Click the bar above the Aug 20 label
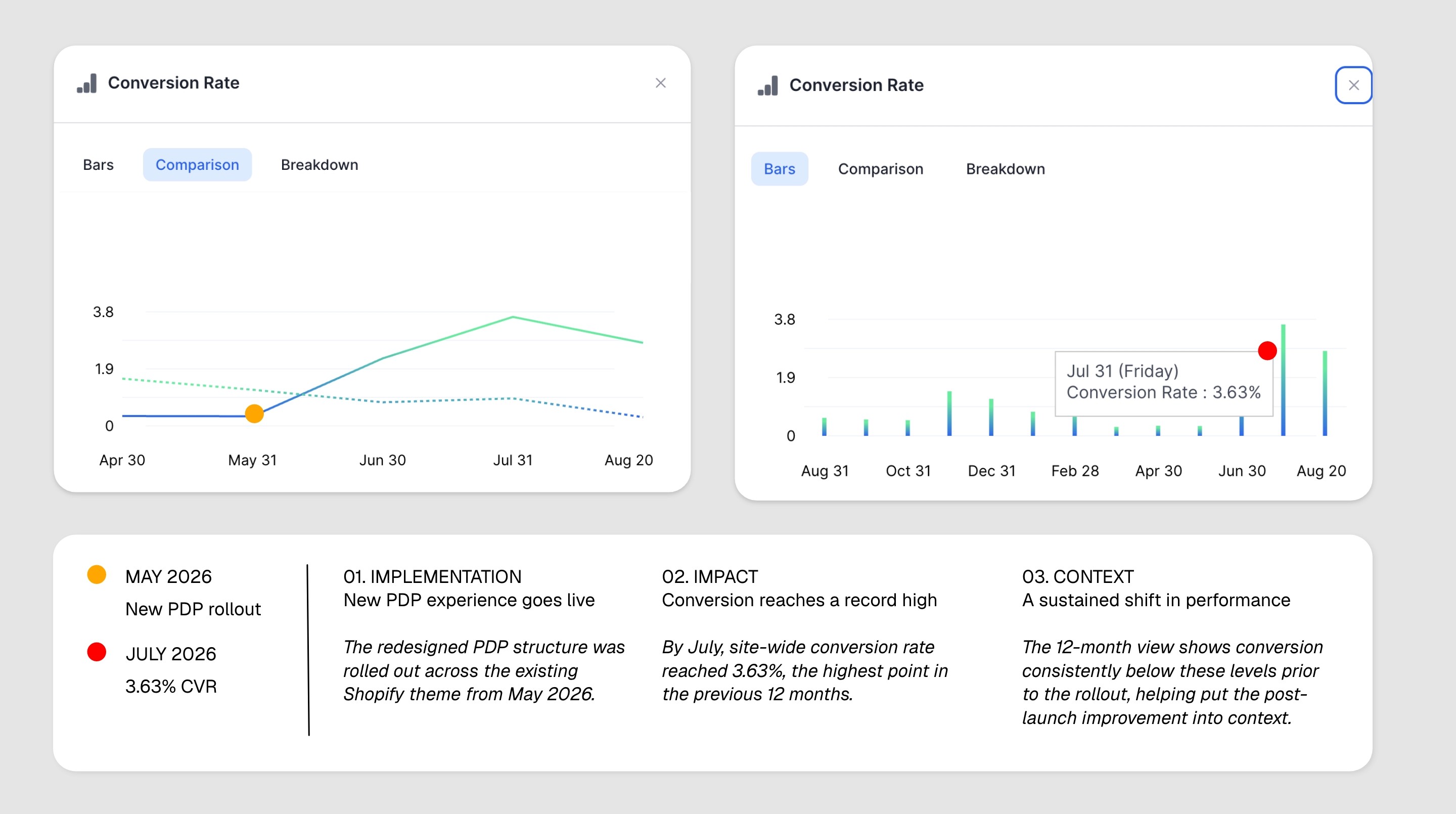Image resolution: width=1456 pixels, height=814 pixels. [1325, 393]
